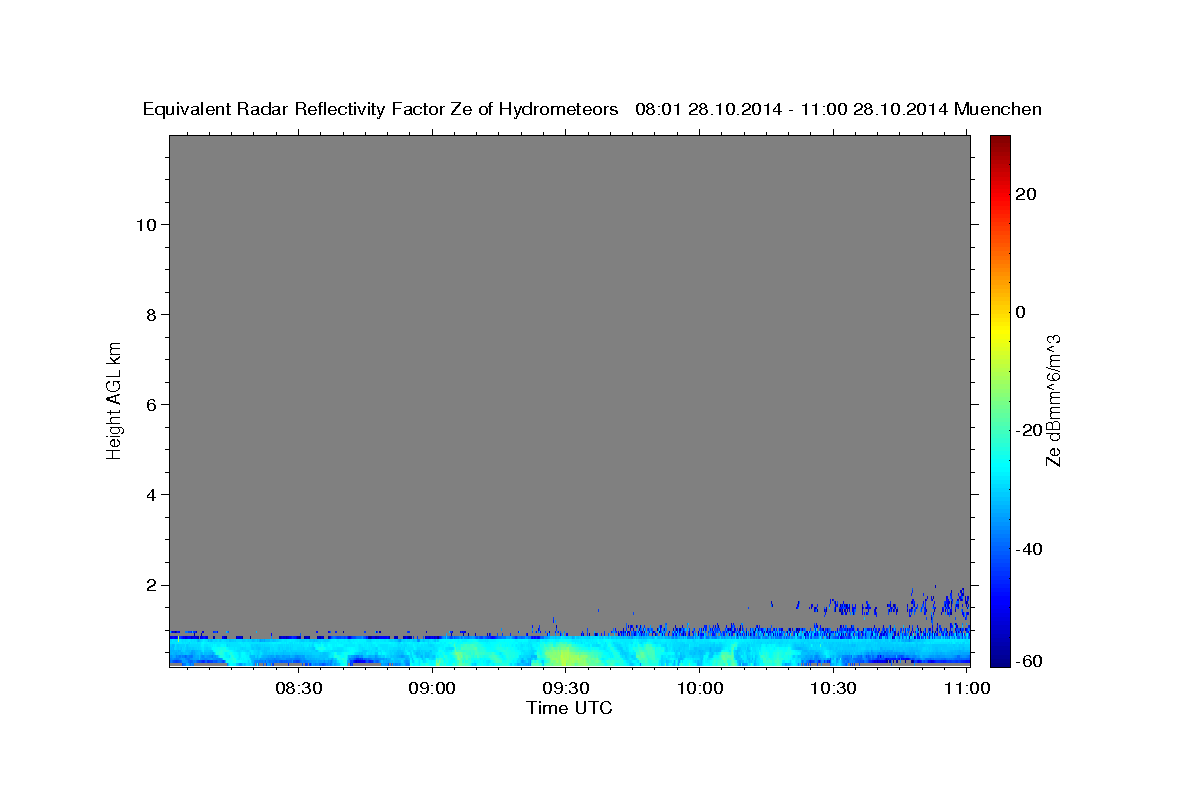Click the plot title 'Equivalent Radar Reflectivity Factor Ze of Hydrometeors'
The width and height of the screenshot is (1200, 800).
(x=380, y=110)
